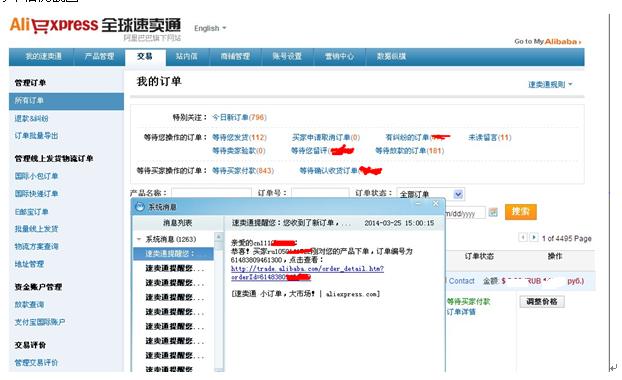Open 地址管理 in the sidebar

[x=29, y=264]
